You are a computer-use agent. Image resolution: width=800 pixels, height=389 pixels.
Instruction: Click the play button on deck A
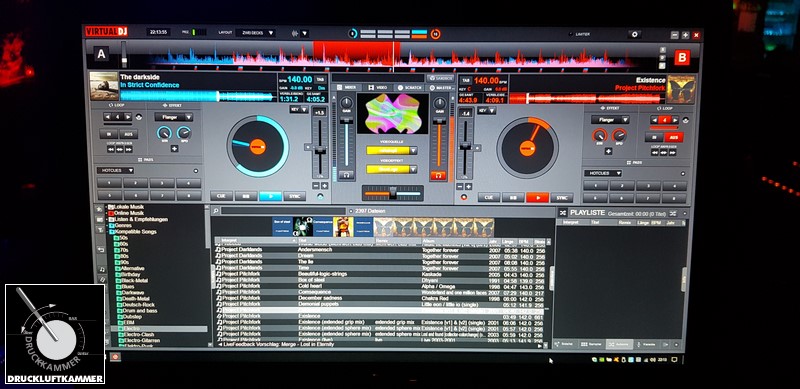pyautogui.click(x=270, y=196)
